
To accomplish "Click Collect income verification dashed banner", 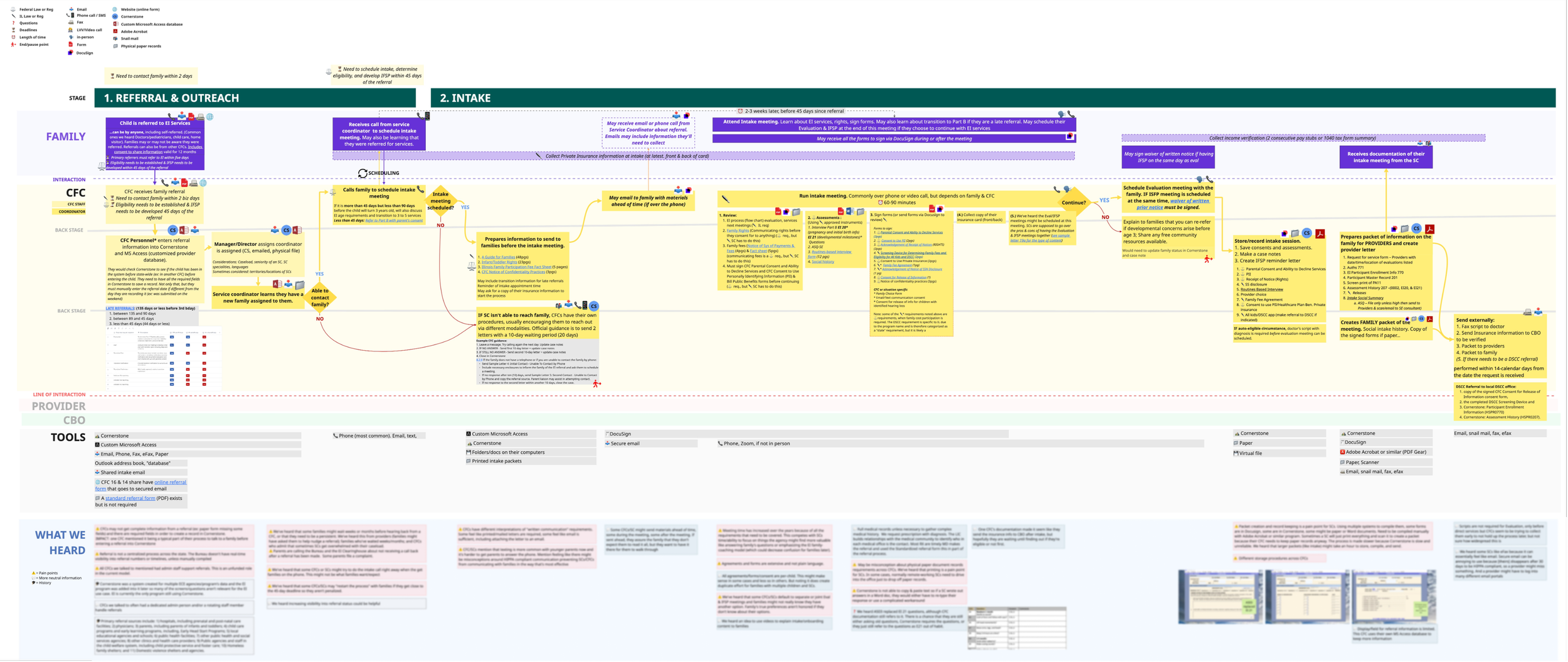I will click(1303, 138).
